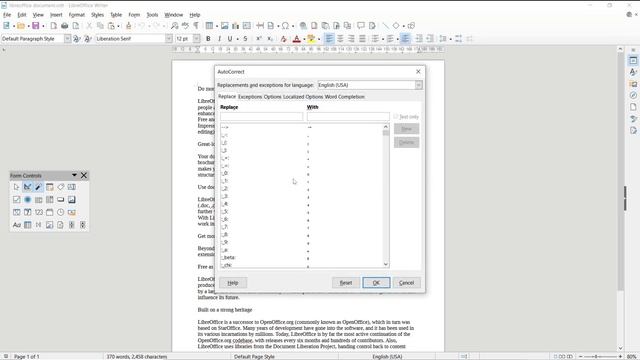Click Clear Direct Formatting icon
This screenshot has width=640, height=360.
click(x=283, y=39)
